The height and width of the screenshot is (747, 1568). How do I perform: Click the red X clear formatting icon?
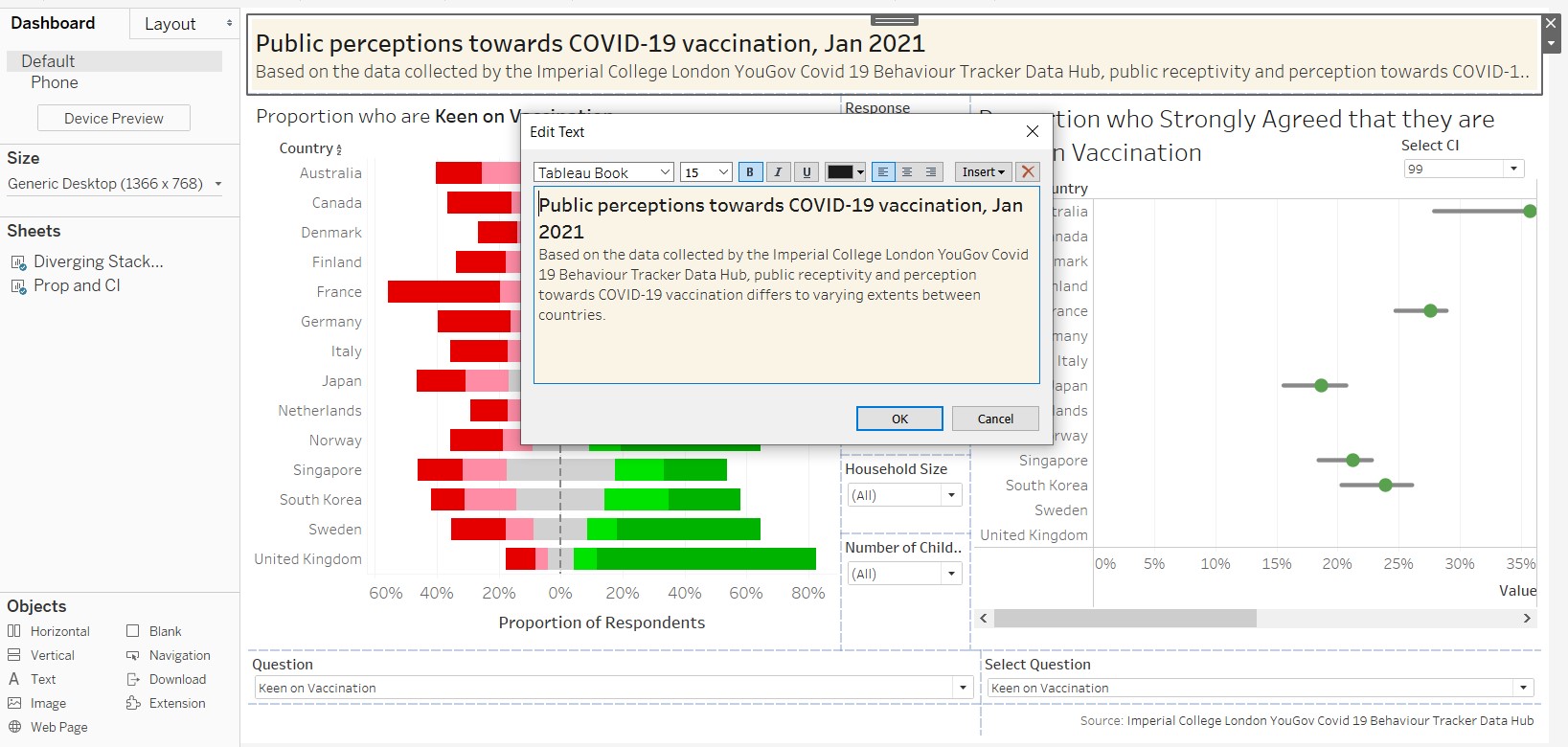coord(1028,172)
